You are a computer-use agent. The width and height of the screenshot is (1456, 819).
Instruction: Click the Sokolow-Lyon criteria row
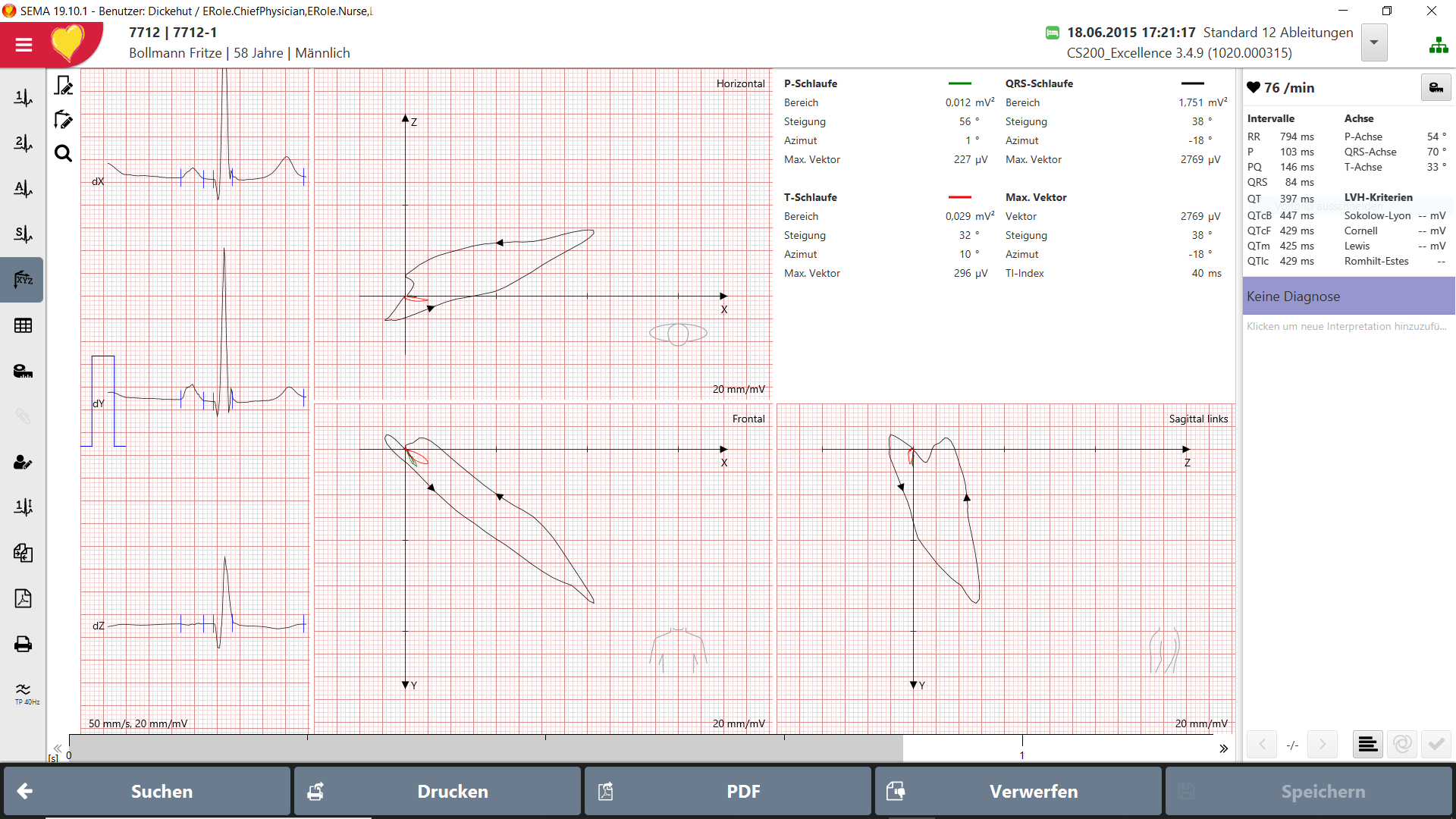click(1395, 215)
